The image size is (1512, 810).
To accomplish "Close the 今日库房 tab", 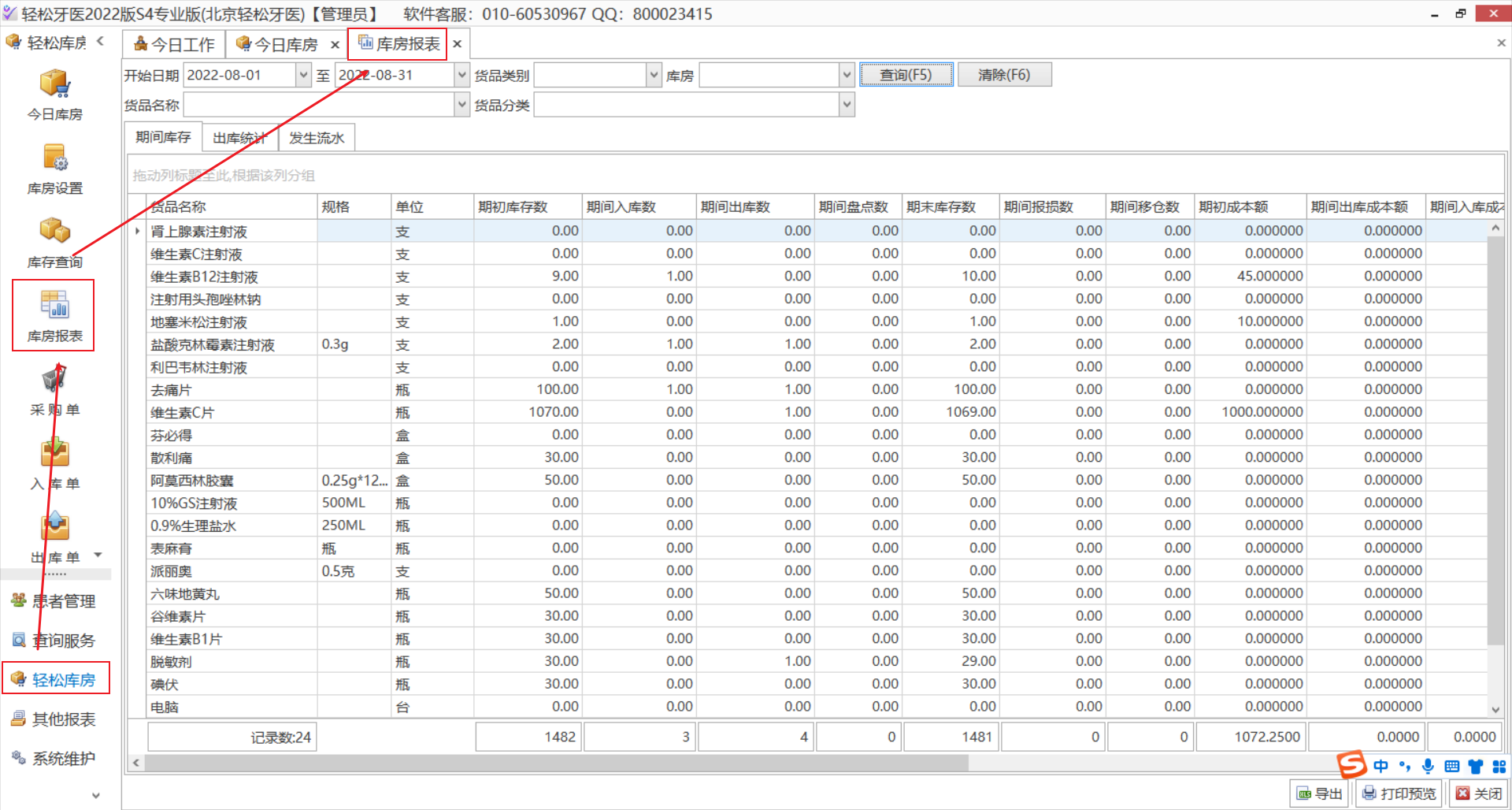I will coord(335,45).
